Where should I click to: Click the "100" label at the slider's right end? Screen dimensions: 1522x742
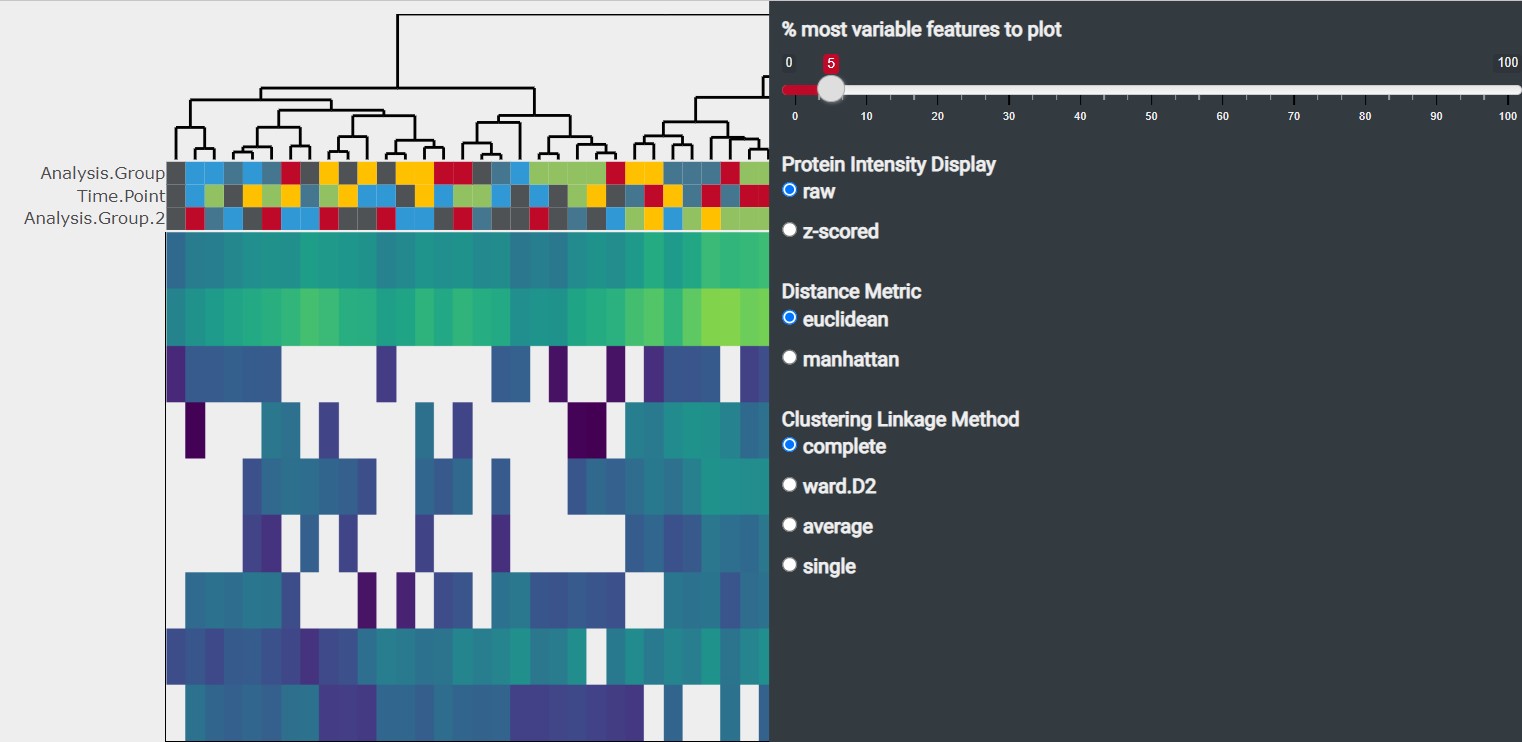point(1506,62)
